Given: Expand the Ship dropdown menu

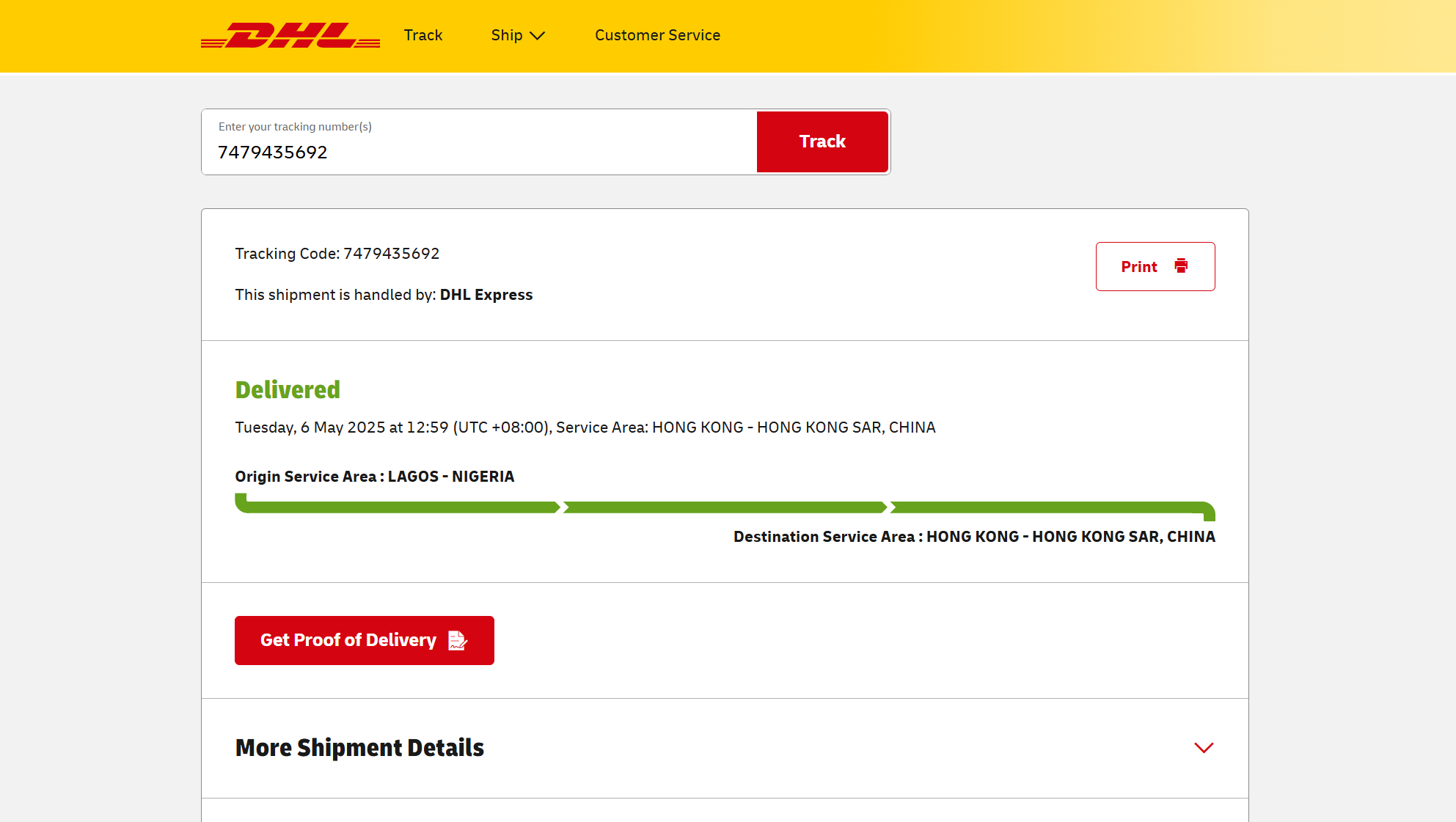Looking at the screenshot, I should point(518,35).
